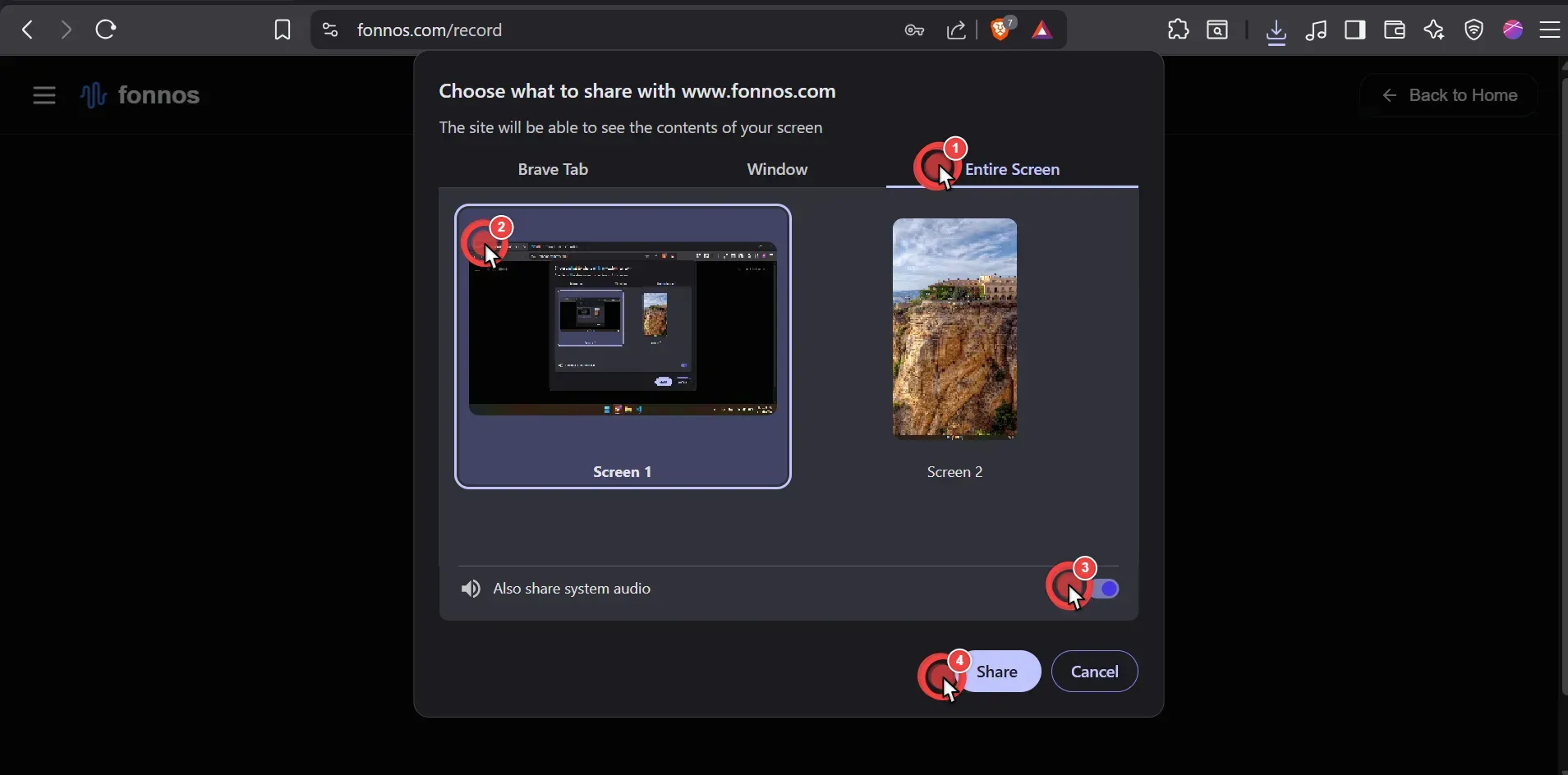Open the Downloads icon in the toolbar
Viewport: 1568px width, 775px height.
click(x=1276, y=31)
